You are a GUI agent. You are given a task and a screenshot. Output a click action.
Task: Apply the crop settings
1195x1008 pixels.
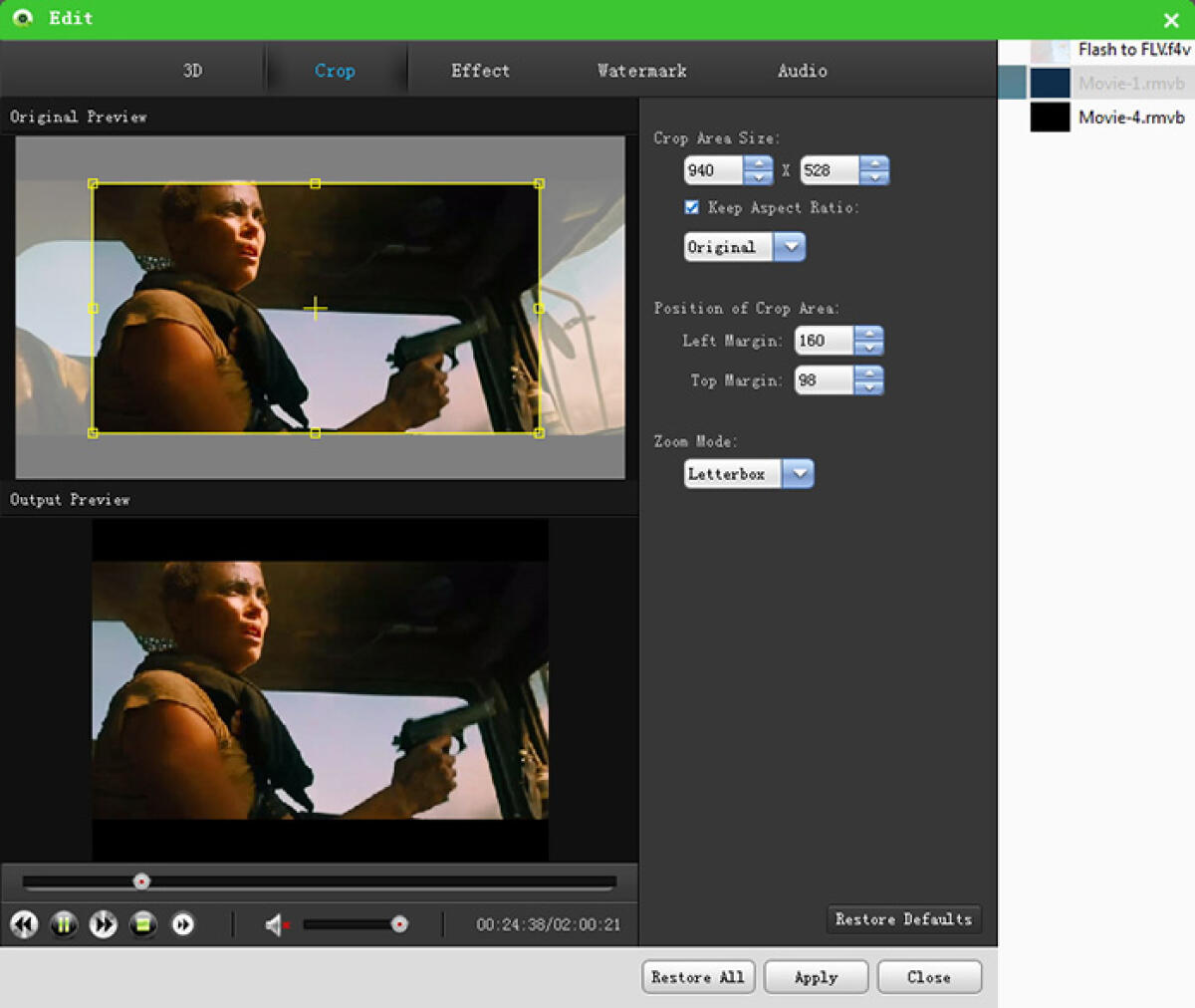coord(816,976)
